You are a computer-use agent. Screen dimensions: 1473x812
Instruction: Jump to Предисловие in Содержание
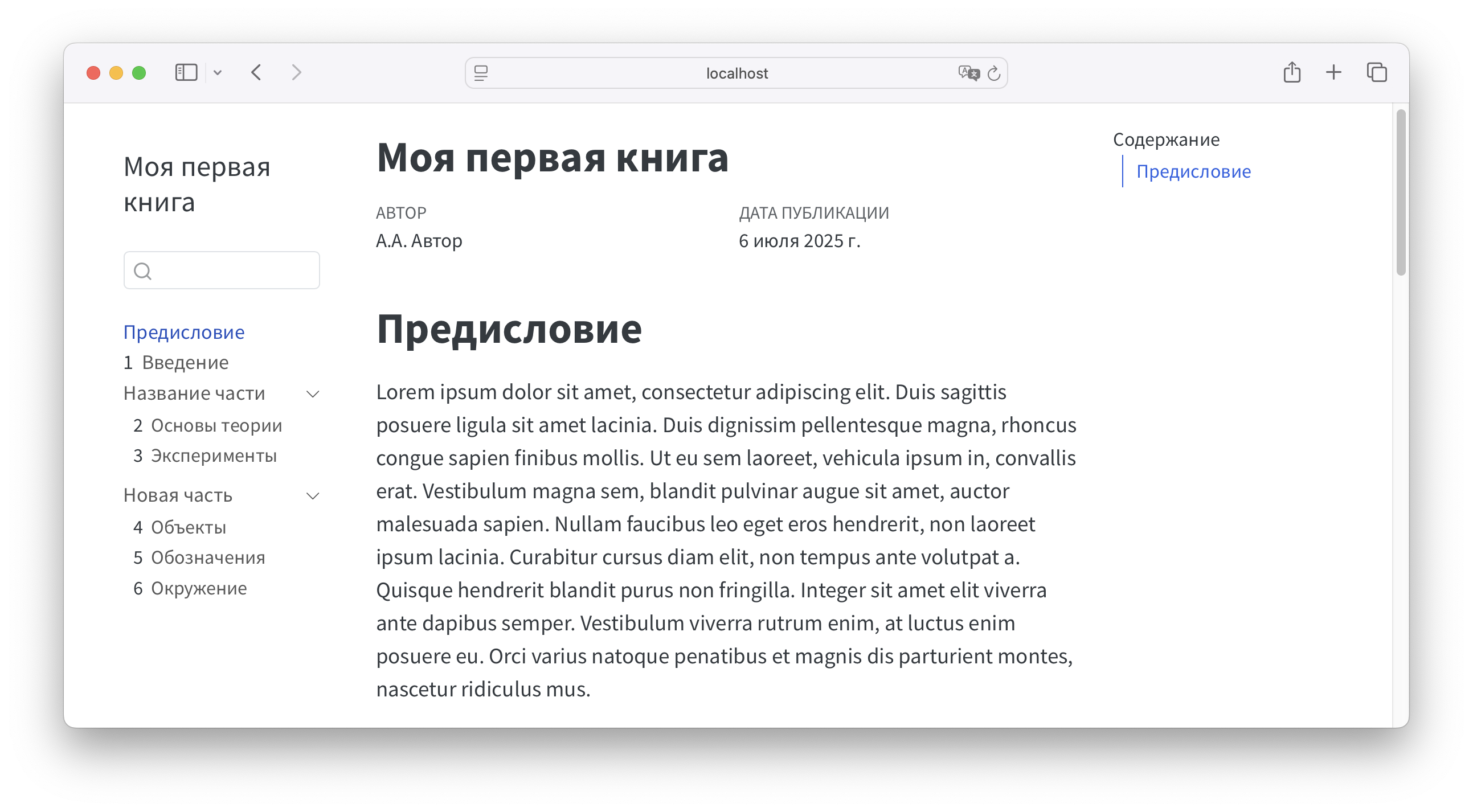pyautogui.click(x=1193, y=171)
